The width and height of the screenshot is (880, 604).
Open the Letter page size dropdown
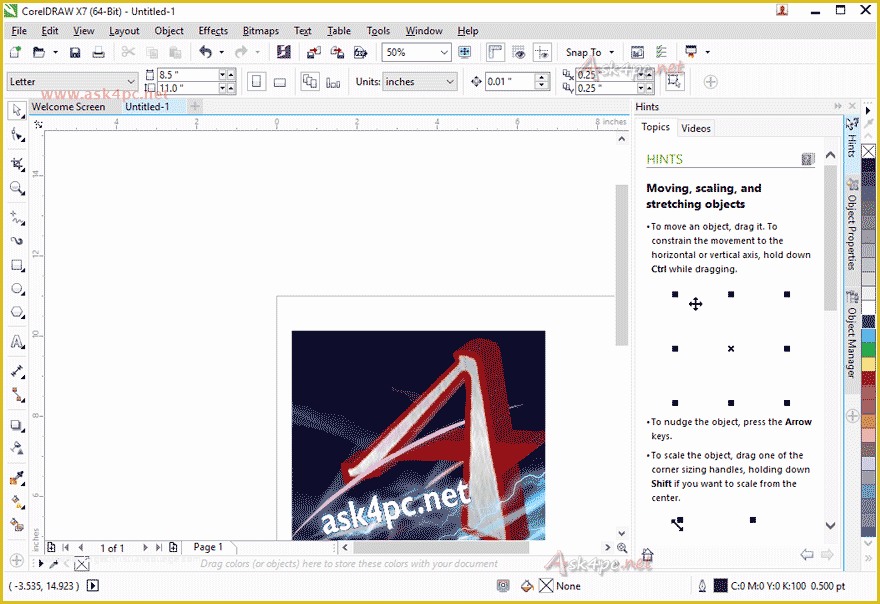[x=131, y=82]
